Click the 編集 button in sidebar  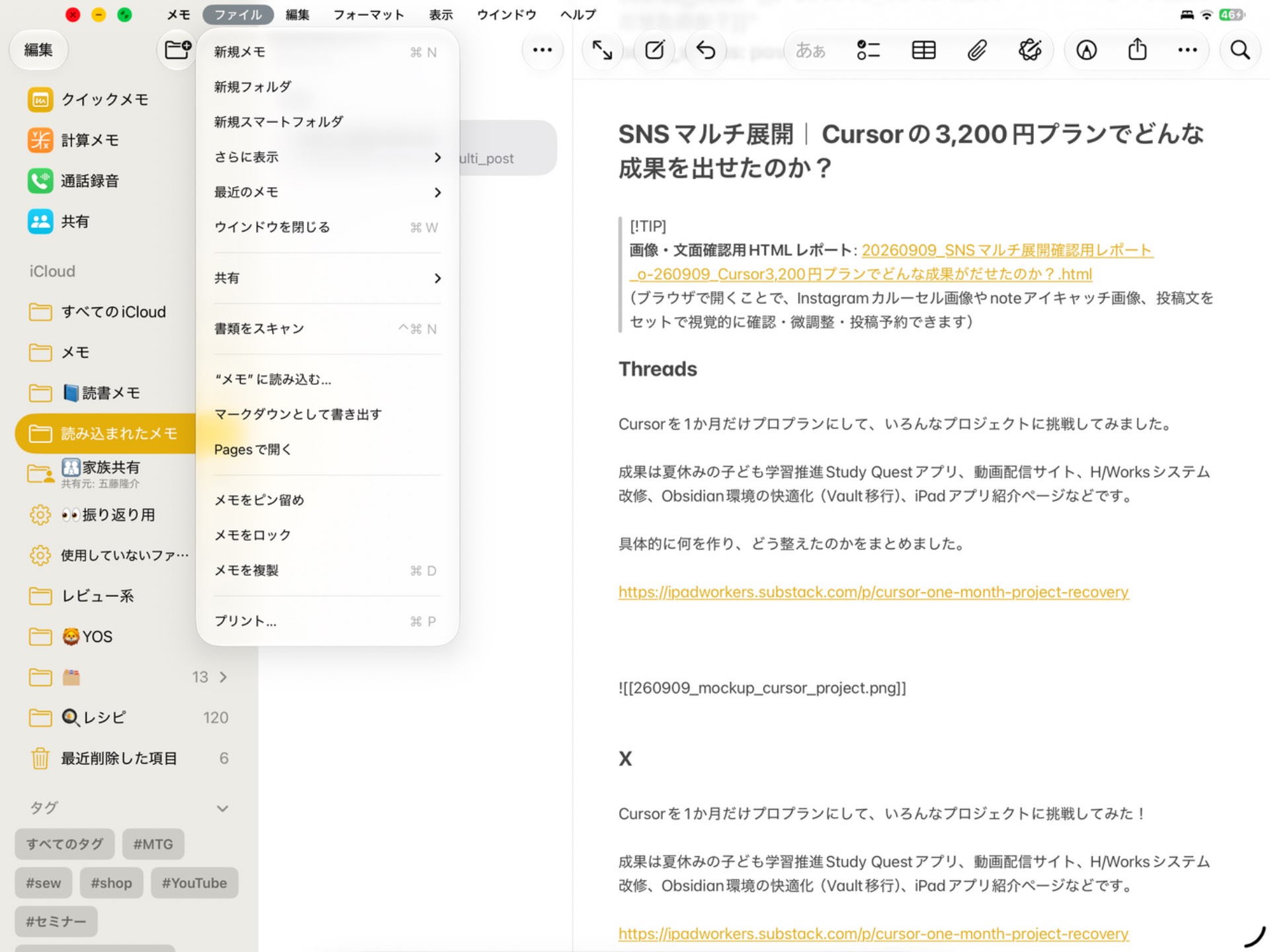[38, 50]
